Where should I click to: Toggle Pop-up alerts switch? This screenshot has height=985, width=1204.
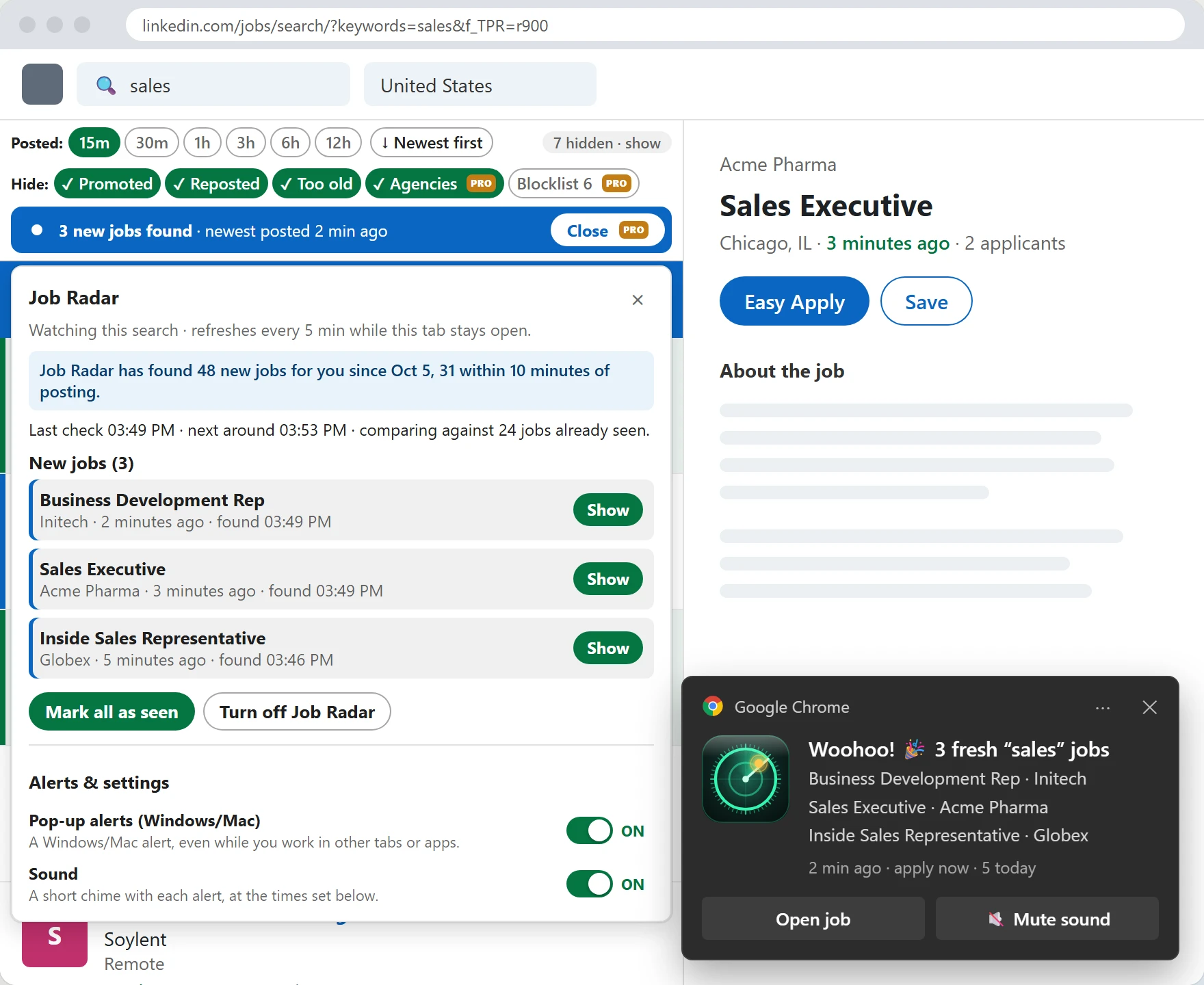coord(589,830)
